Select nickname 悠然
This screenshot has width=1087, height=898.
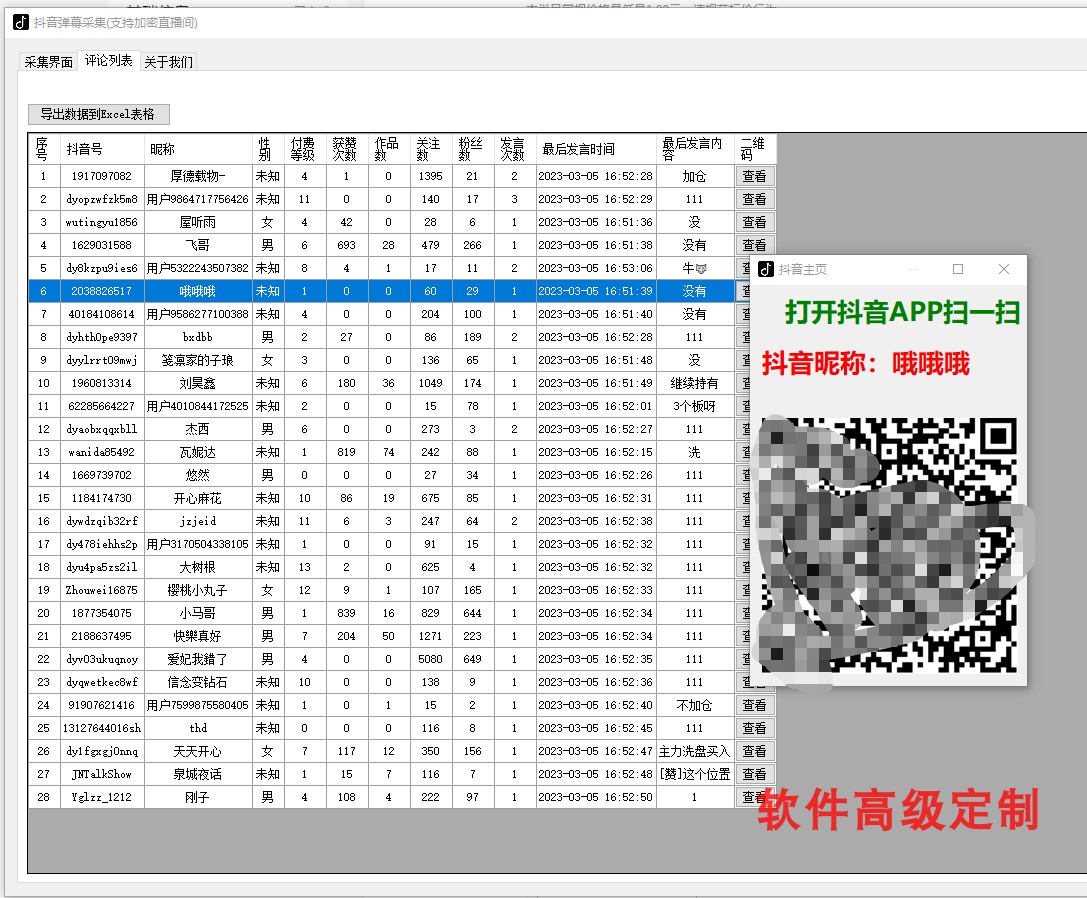[x=198, y=475]
